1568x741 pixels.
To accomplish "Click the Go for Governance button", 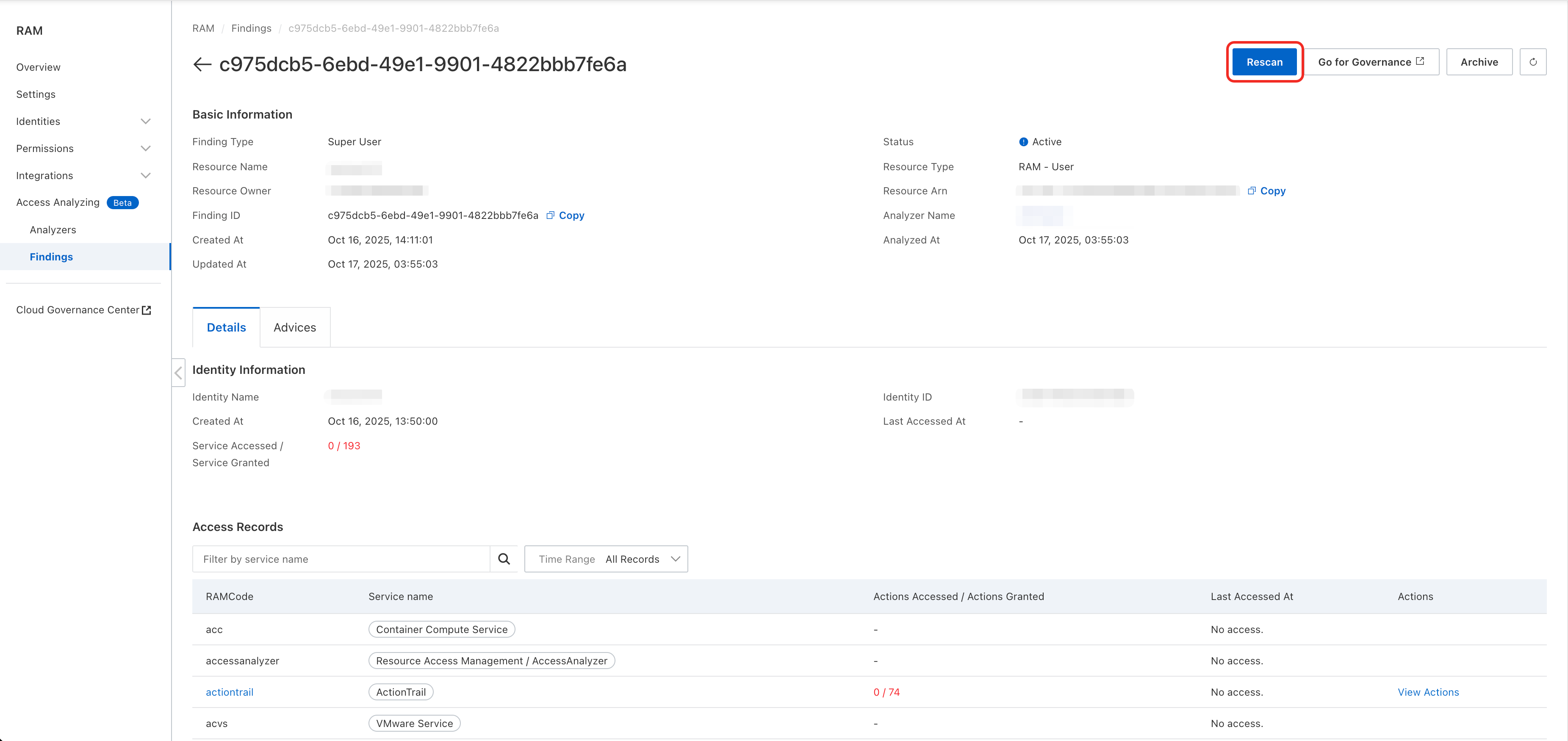I will pos(1371,62).
